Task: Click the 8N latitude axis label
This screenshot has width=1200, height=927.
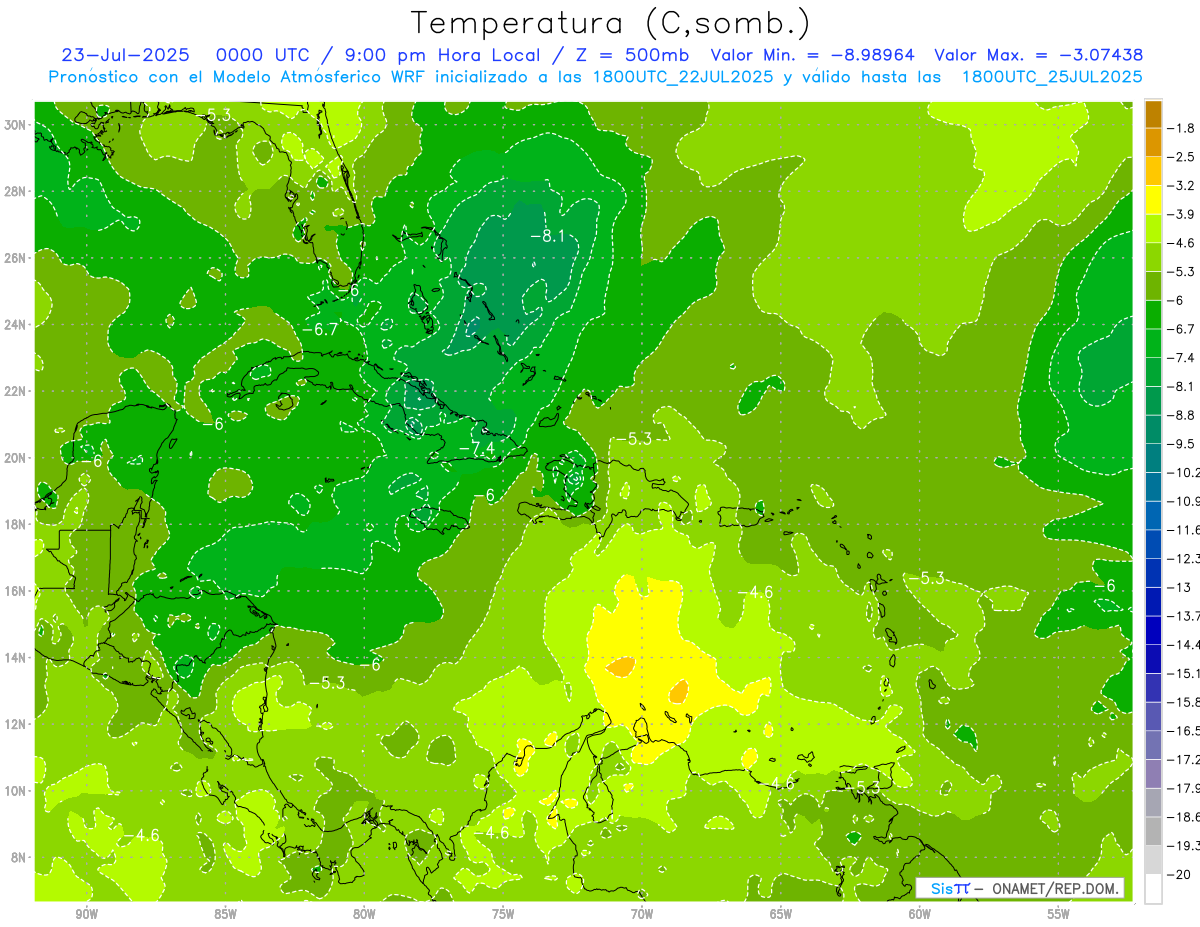Action: pos(20,857)
